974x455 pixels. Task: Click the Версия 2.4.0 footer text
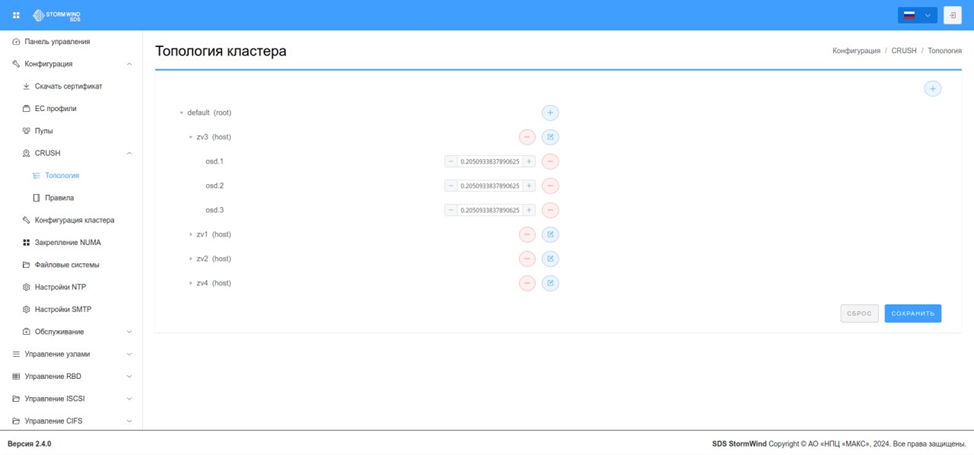click(x=29, y=444)
